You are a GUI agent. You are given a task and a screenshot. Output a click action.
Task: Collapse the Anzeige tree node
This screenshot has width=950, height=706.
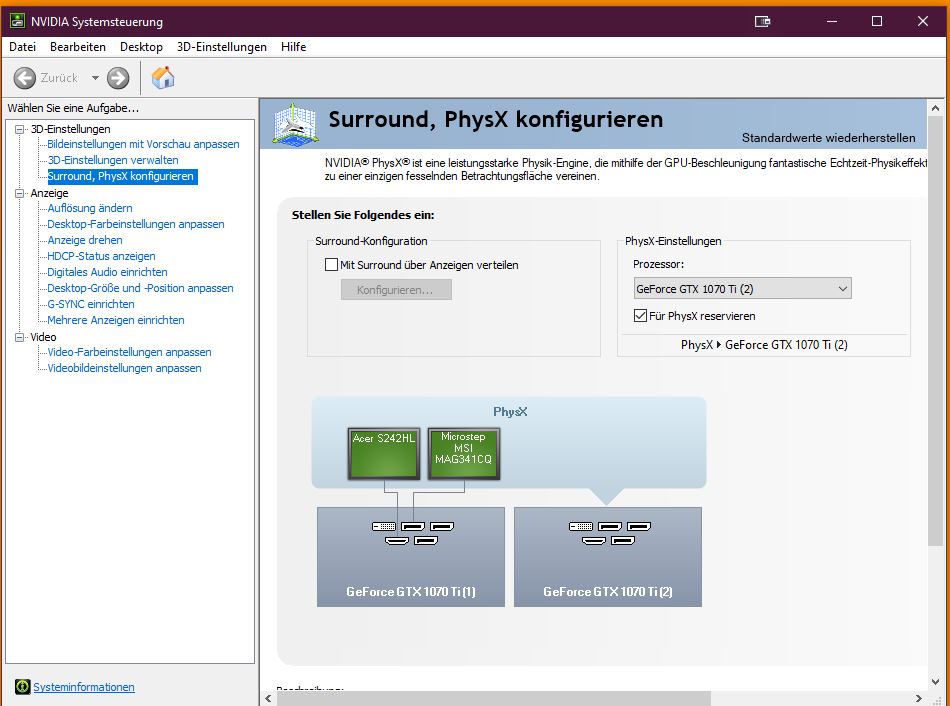tap(20, 193)
